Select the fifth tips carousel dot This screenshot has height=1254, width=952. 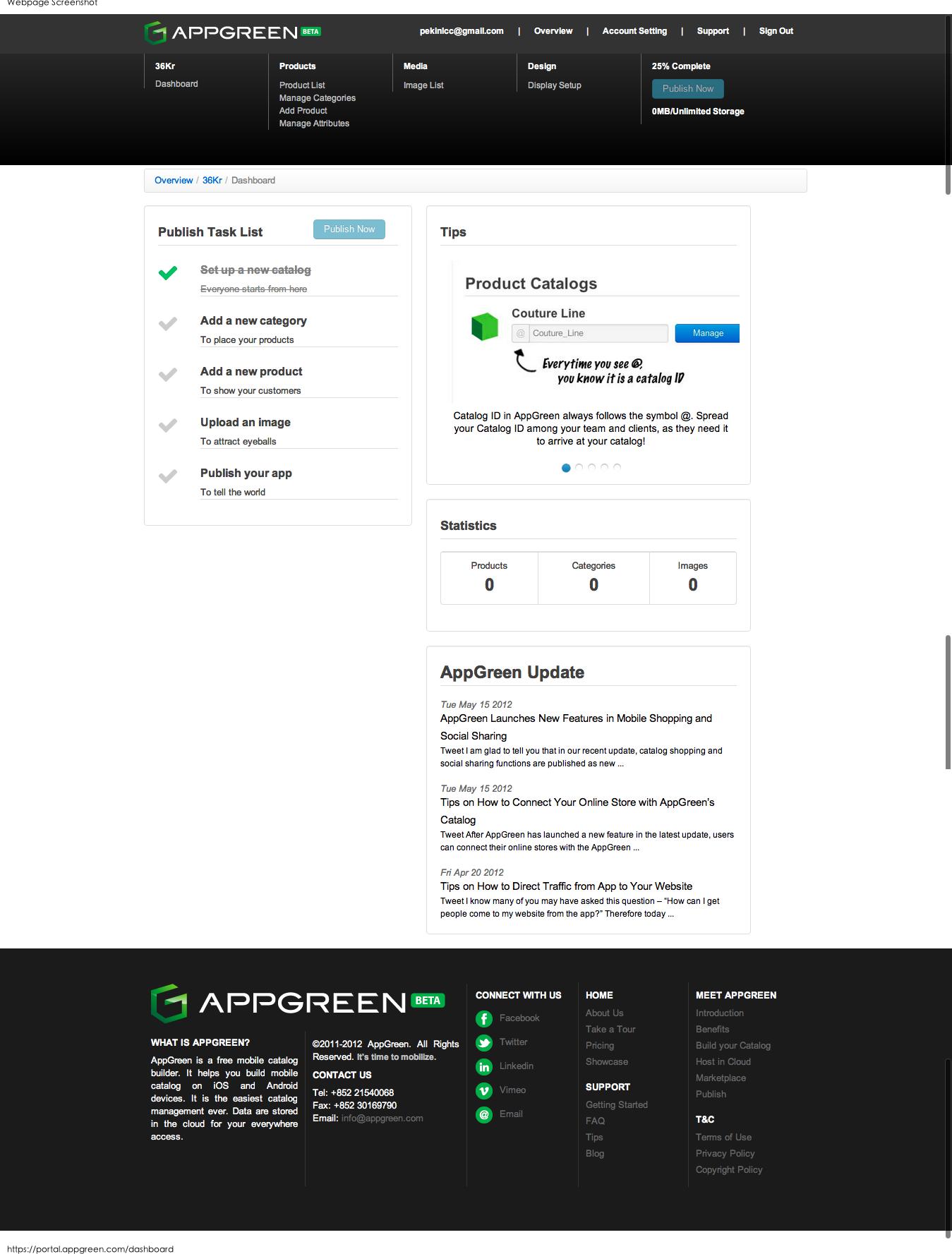(617, 467)
